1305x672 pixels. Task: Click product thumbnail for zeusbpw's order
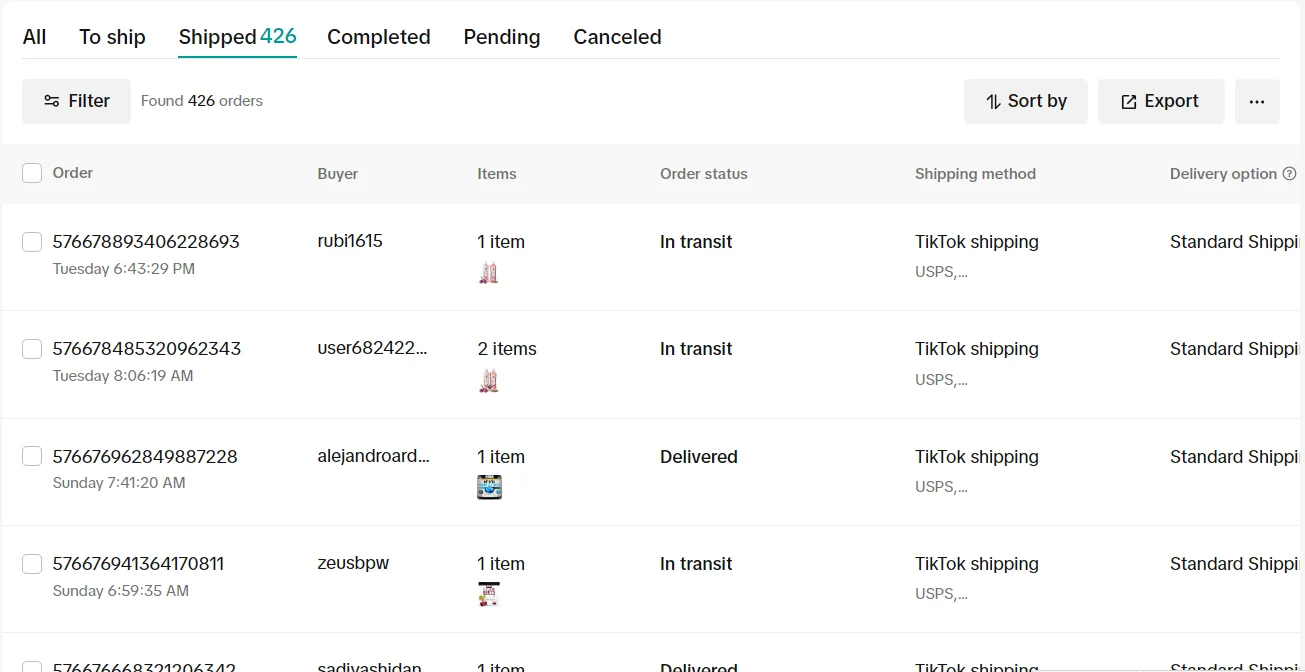click(x=488, y=594)
